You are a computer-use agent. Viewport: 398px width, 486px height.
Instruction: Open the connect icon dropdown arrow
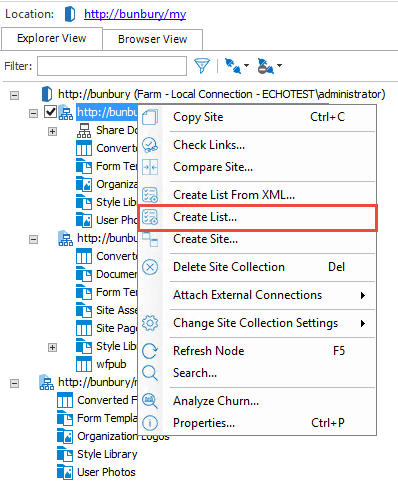[x=246, y=65]
